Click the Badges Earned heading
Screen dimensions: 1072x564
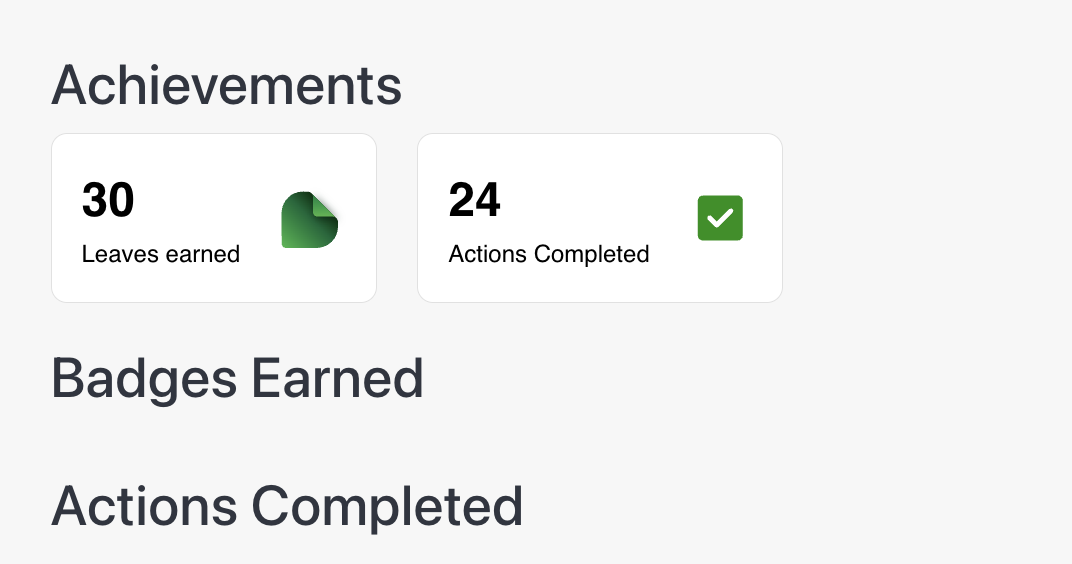pyautogui.click(x=237, y=378)
